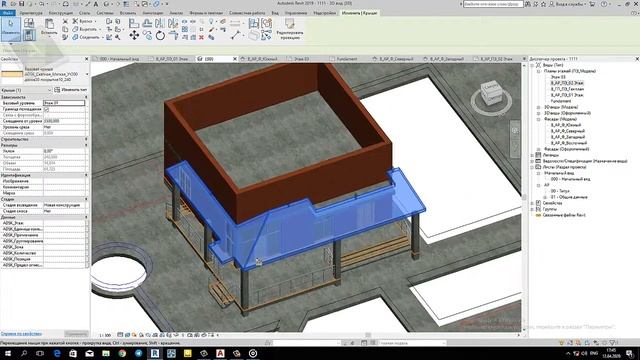Expand the Легенды node in project browser
The height and width of the screenshot is (360, 640).
pyautogui.click(x=532, y=155)
